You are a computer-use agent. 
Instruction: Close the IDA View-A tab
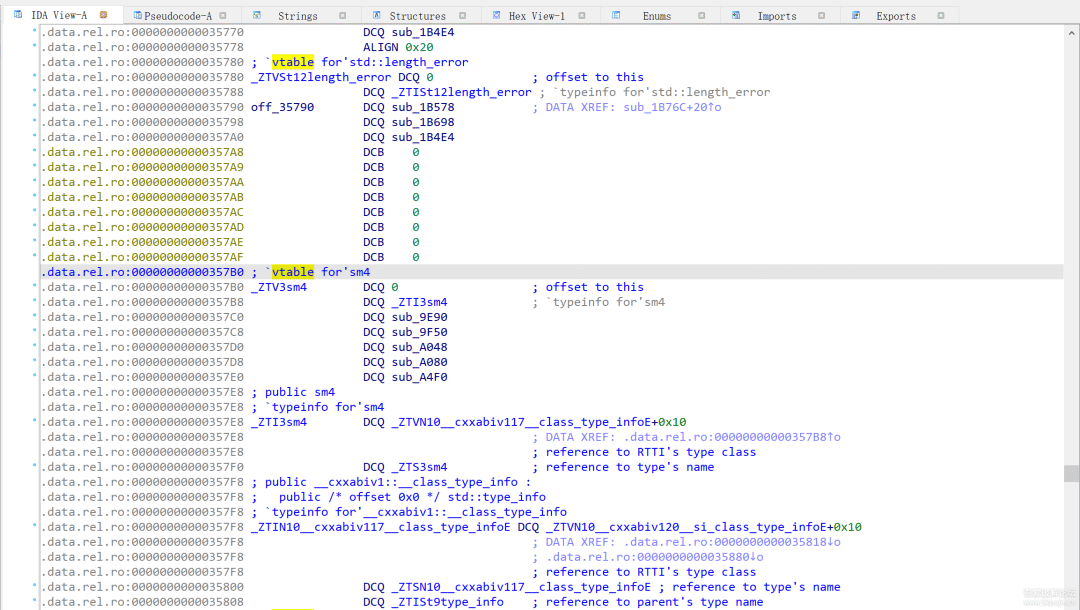tap(103, 15)
